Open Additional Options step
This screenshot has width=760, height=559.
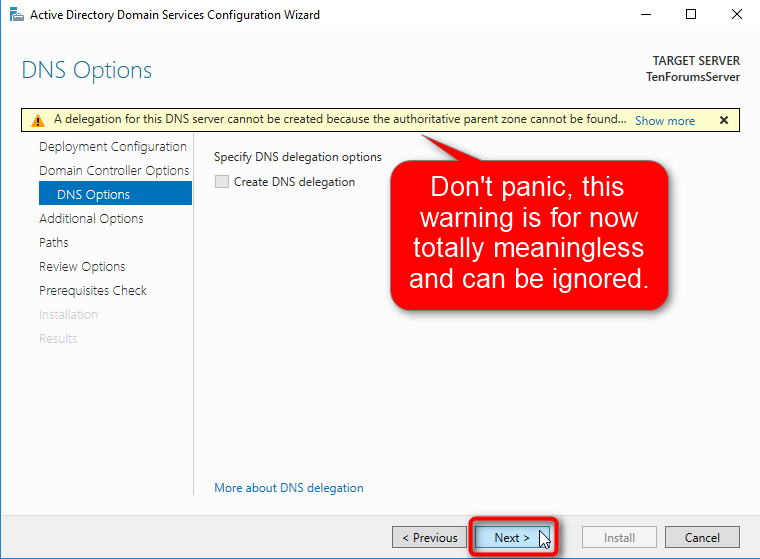tap(91, 219)
